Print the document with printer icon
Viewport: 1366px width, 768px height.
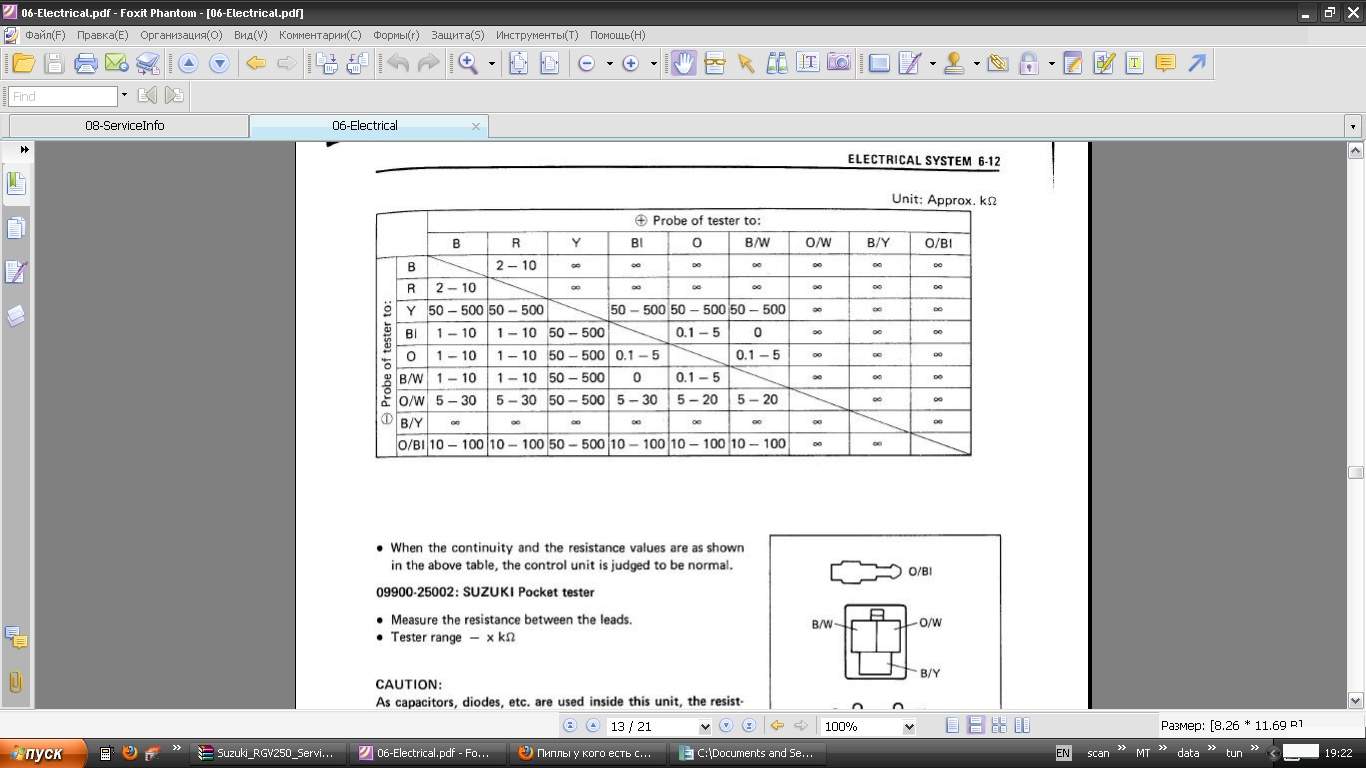85,64
